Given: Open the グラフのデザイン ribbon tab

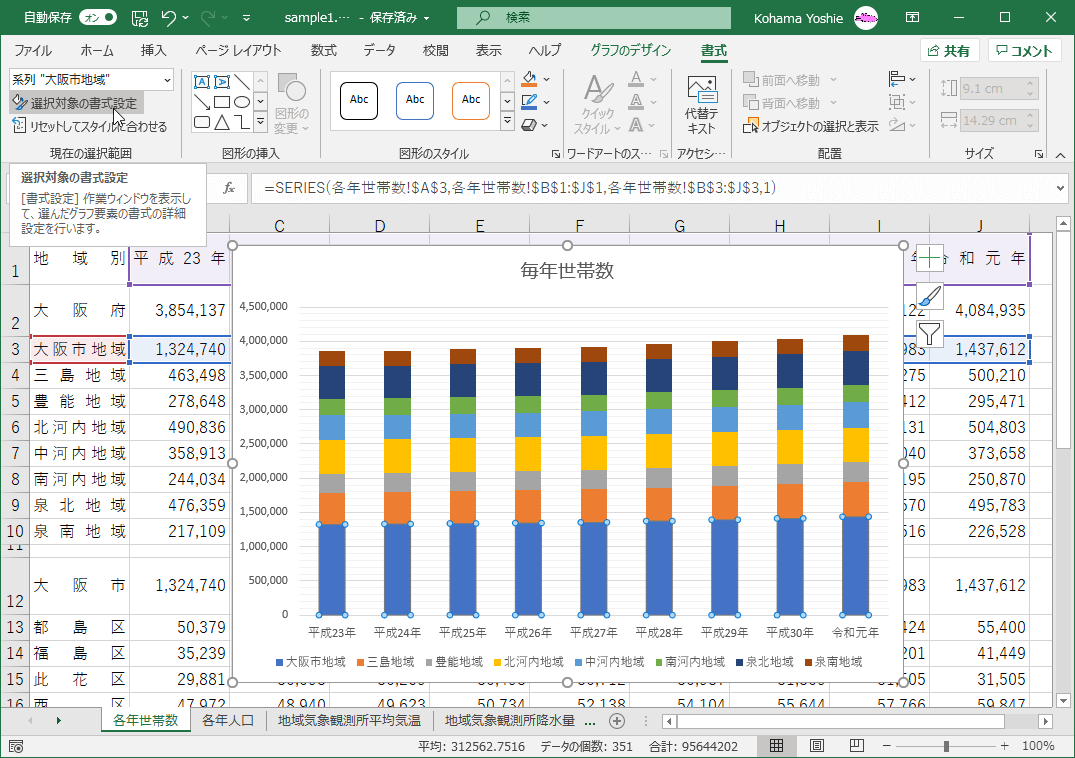Looking at the screenshot, I should [631, 50].
